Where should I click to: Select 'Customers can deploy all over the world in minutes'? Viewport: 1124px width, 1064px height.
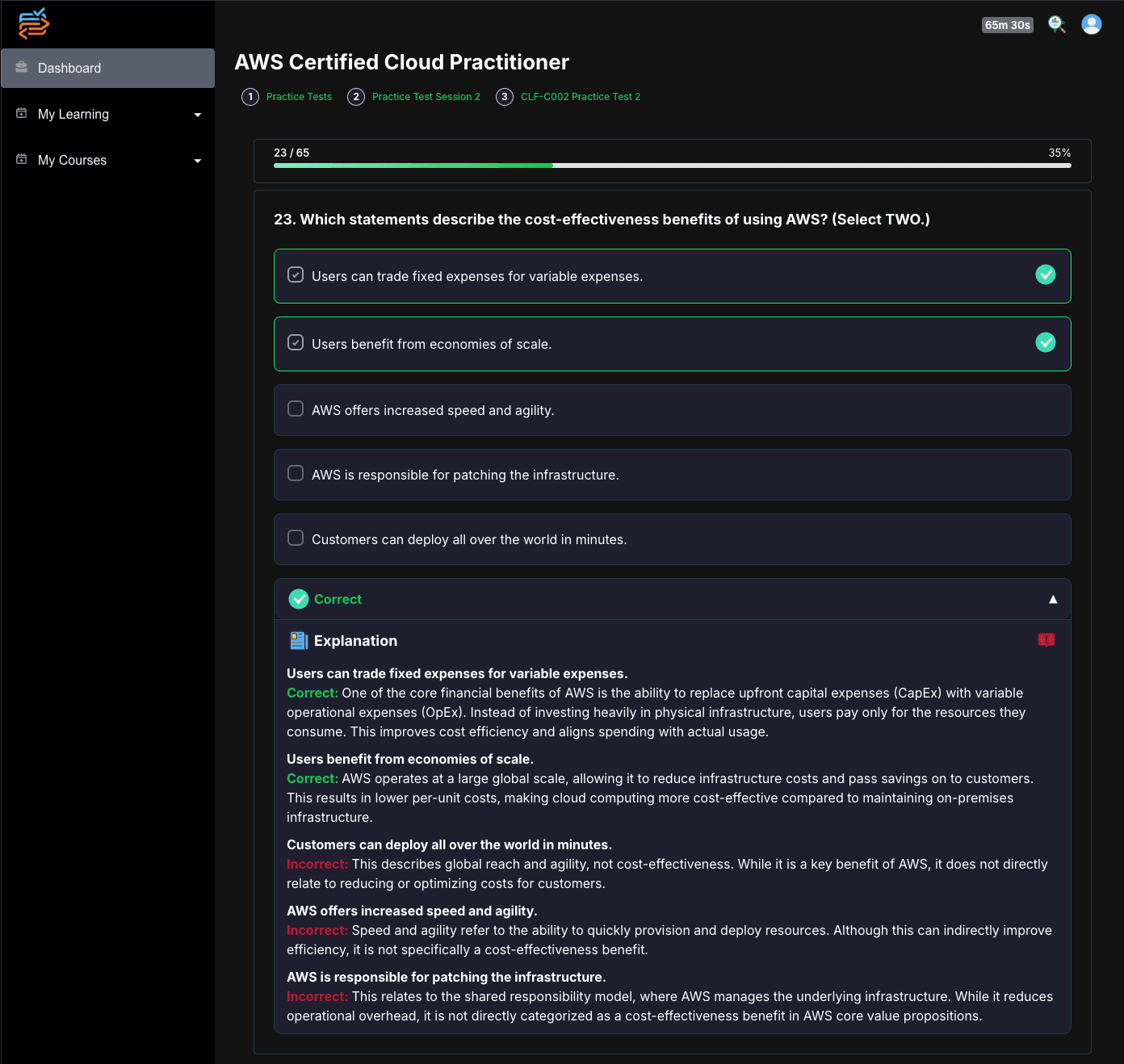[x=295, y=538]
